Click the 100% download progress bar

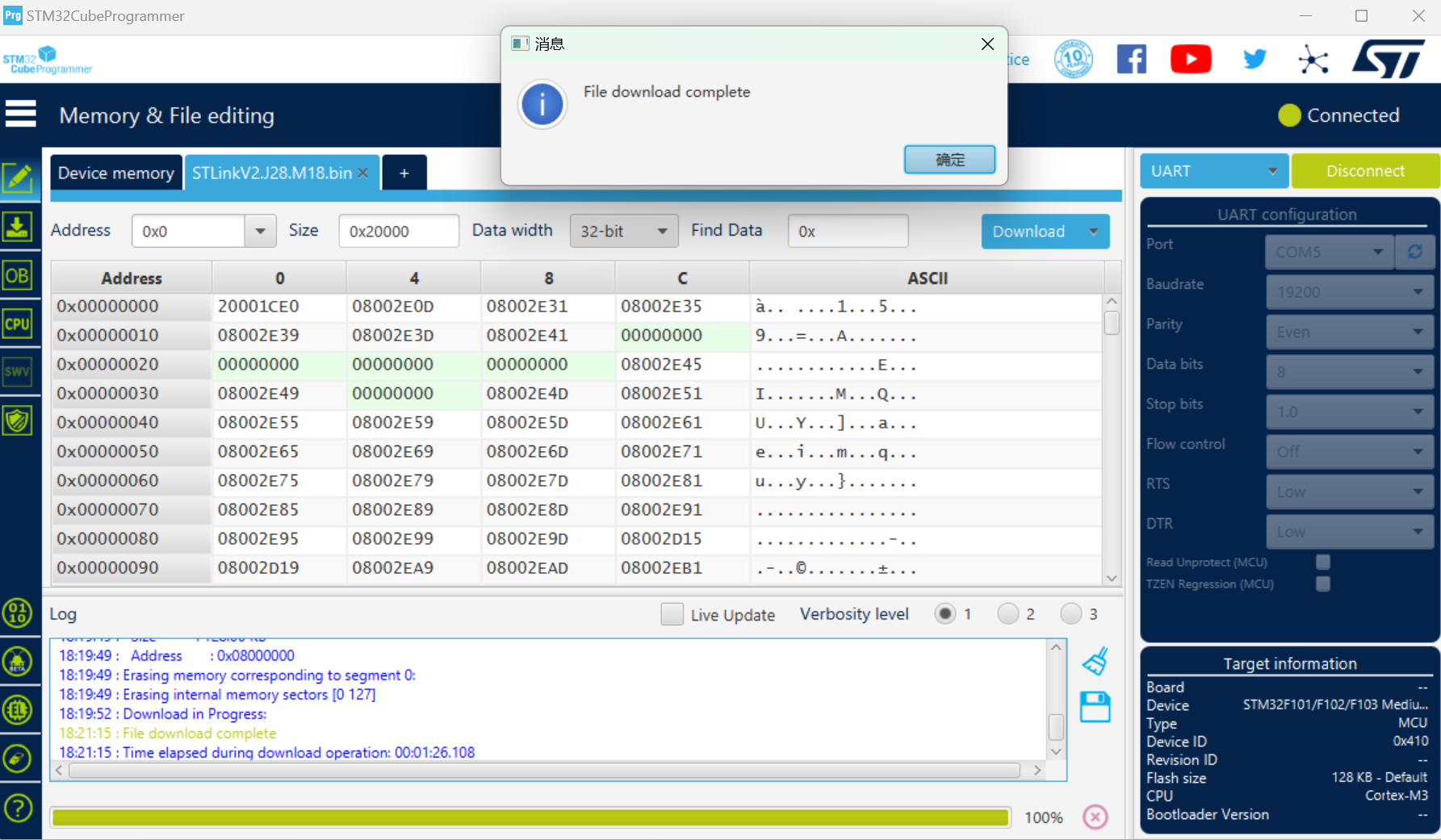click(x=530, y=817)
